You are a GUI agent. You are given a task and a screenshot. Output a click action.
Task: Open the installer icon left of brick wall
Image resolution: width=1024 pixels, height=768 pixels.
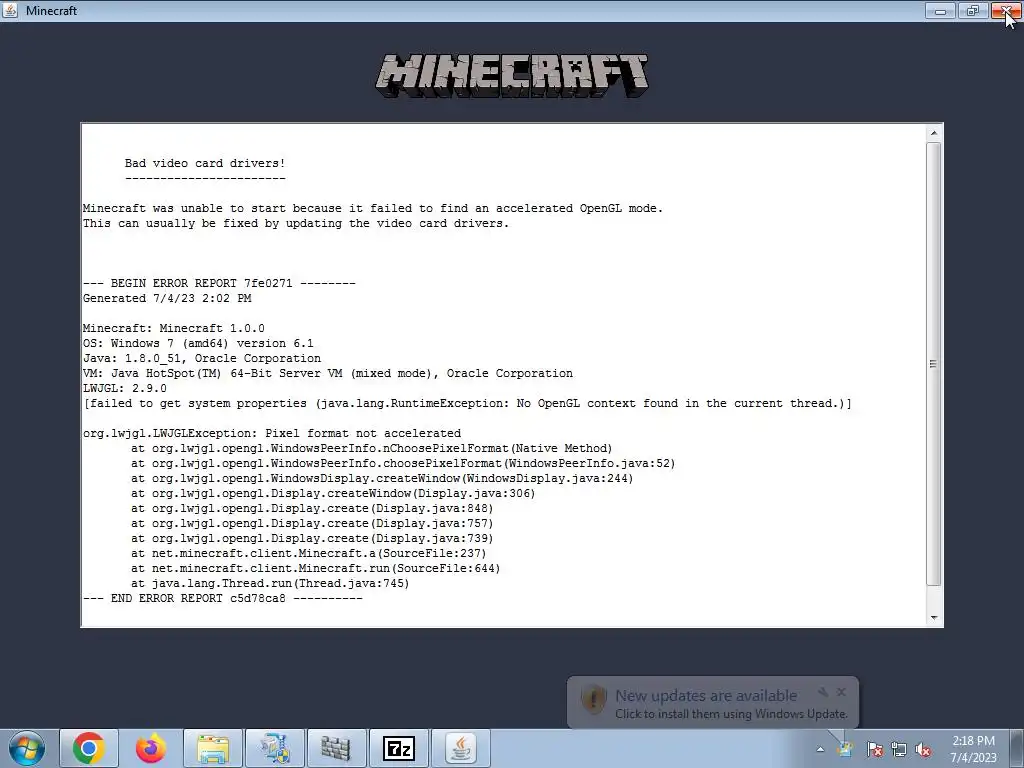coord(275,748)
